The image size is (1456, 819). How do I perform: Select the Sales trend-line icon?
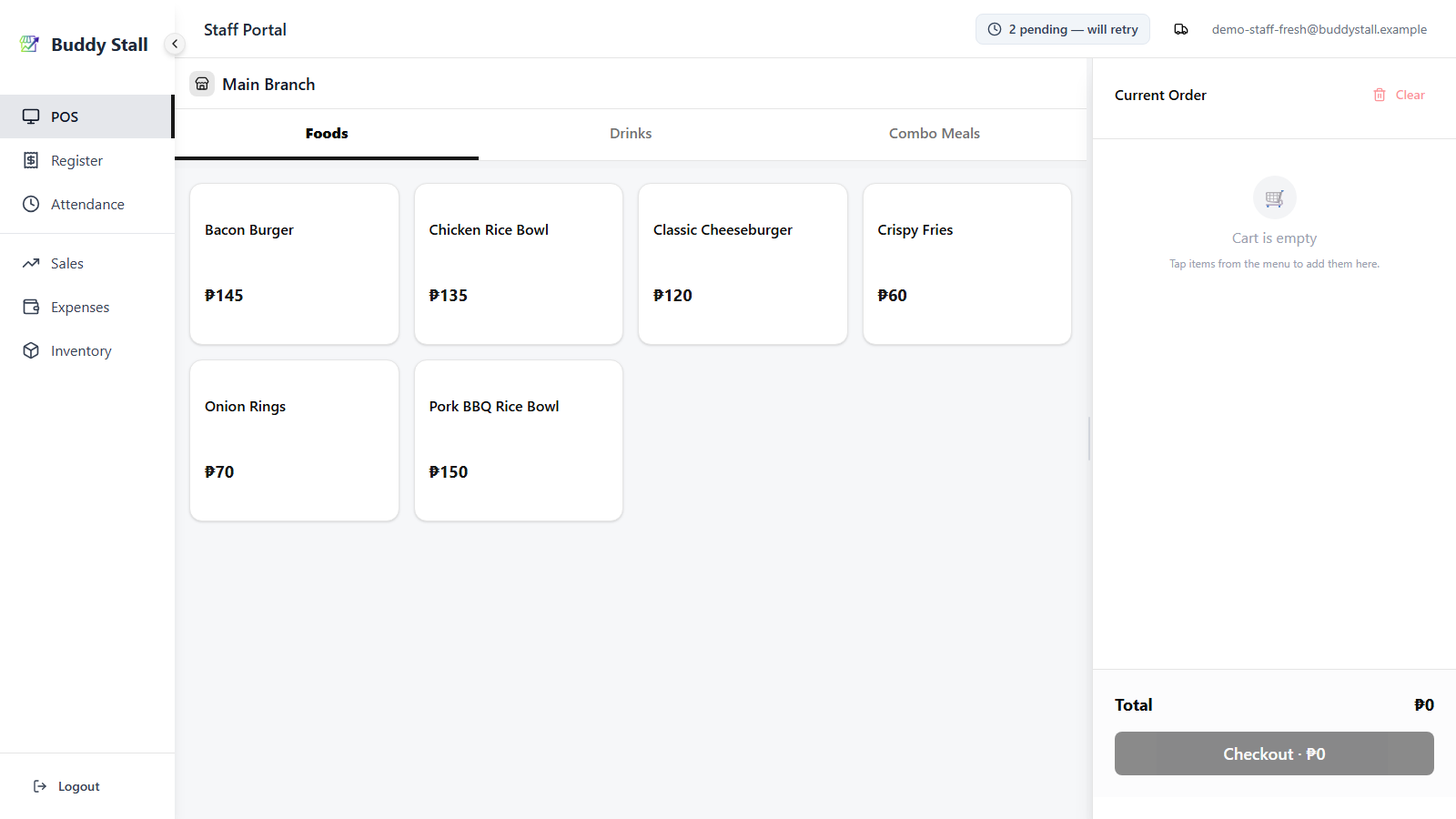[31, 263]
